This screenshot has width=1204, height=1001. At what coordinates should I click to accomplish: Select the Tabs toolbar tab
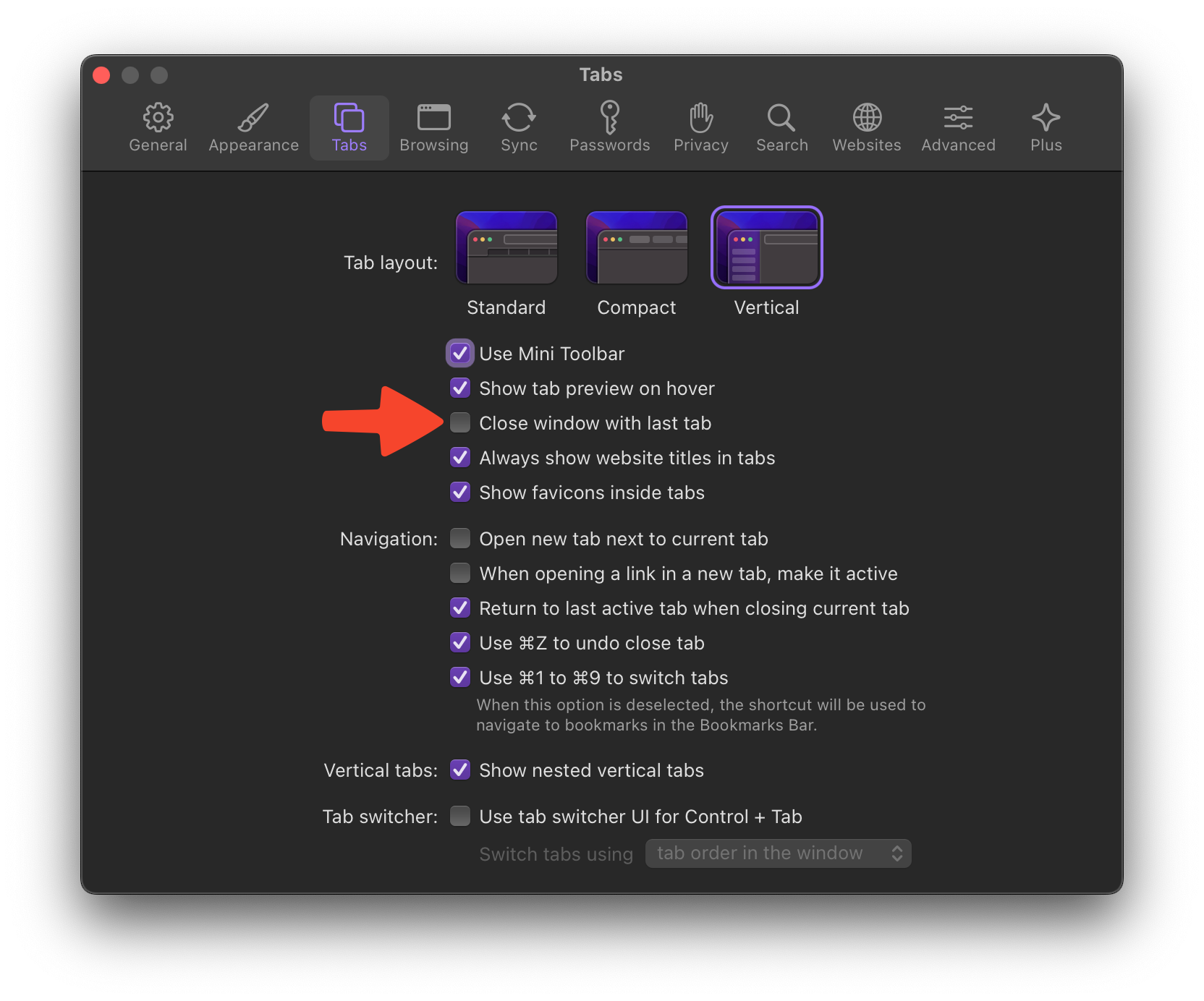point(349,127)
